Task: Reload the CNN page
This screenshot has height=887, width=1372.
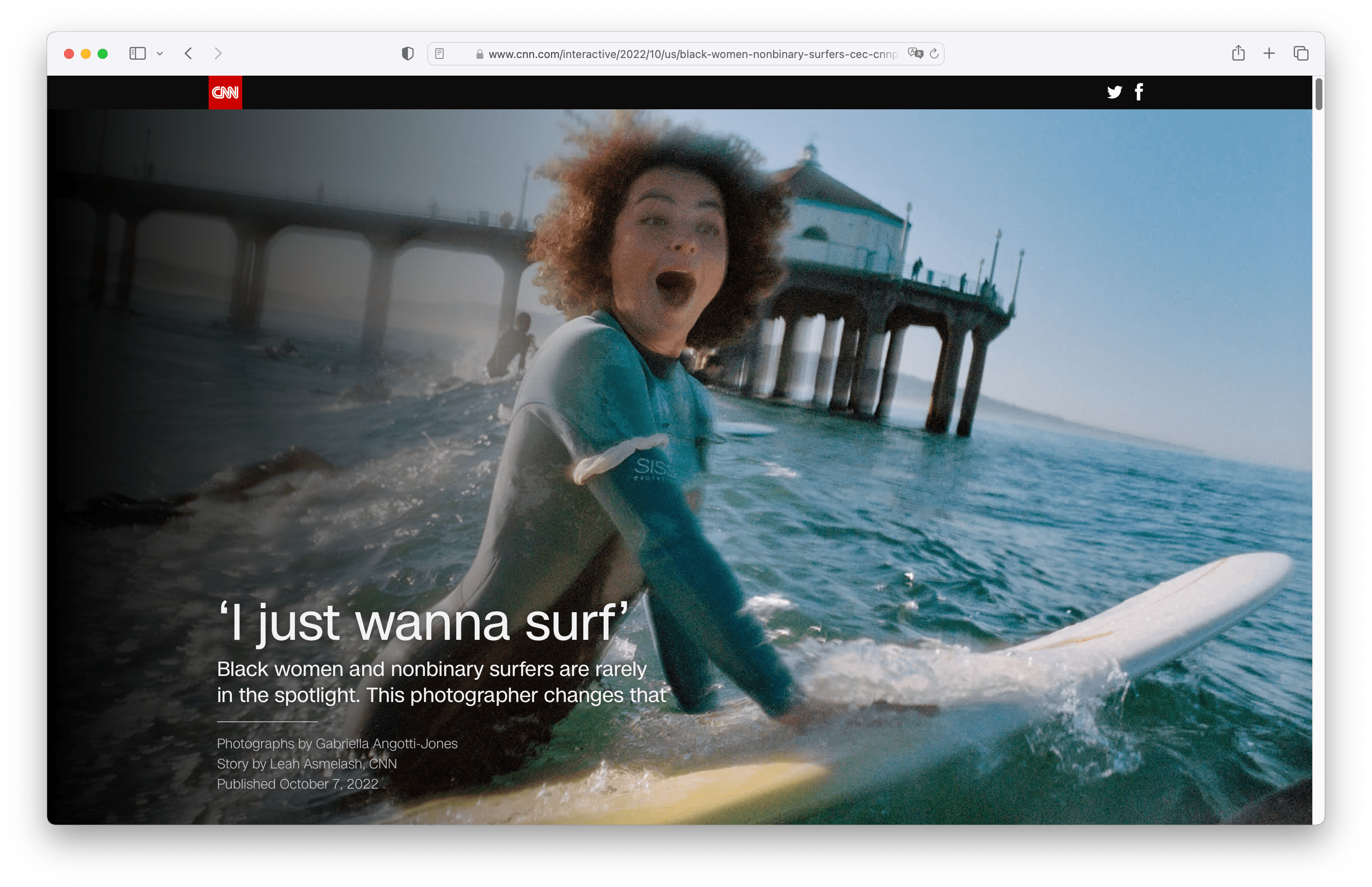Action: click(x=935, y=53)
